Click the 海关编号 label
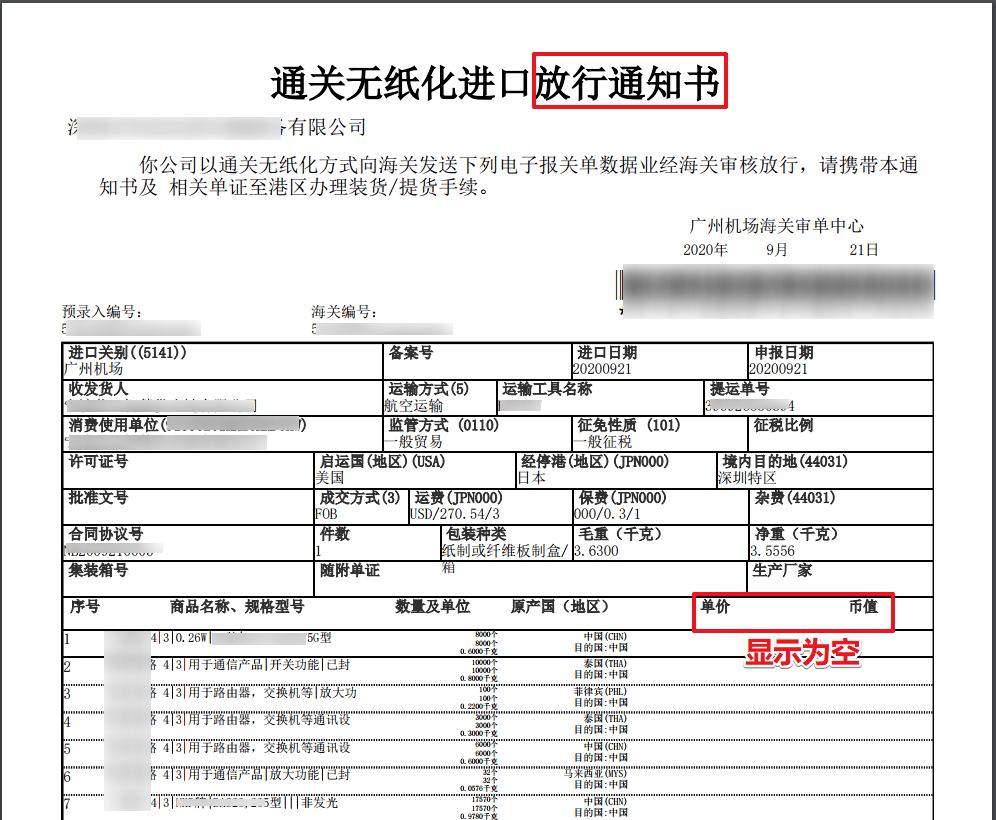 pos(344,311)
